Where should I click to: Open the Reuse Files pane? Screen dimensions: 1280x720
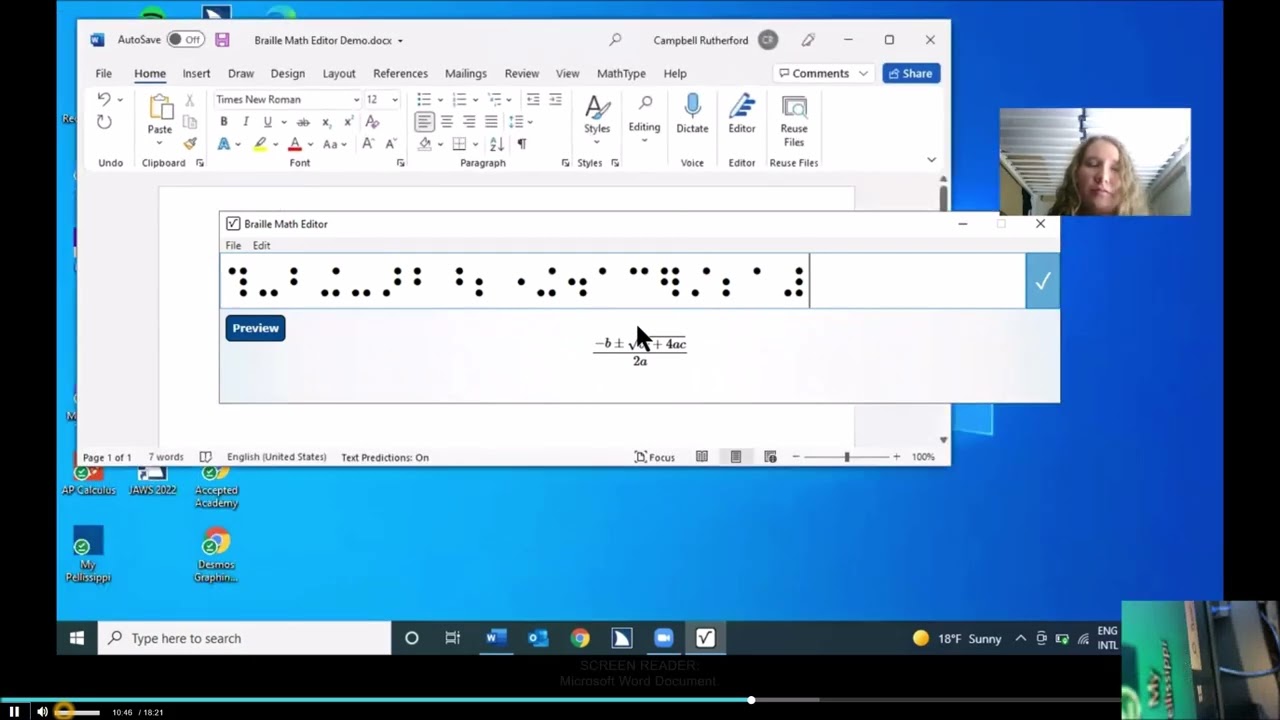pos(794,121)
